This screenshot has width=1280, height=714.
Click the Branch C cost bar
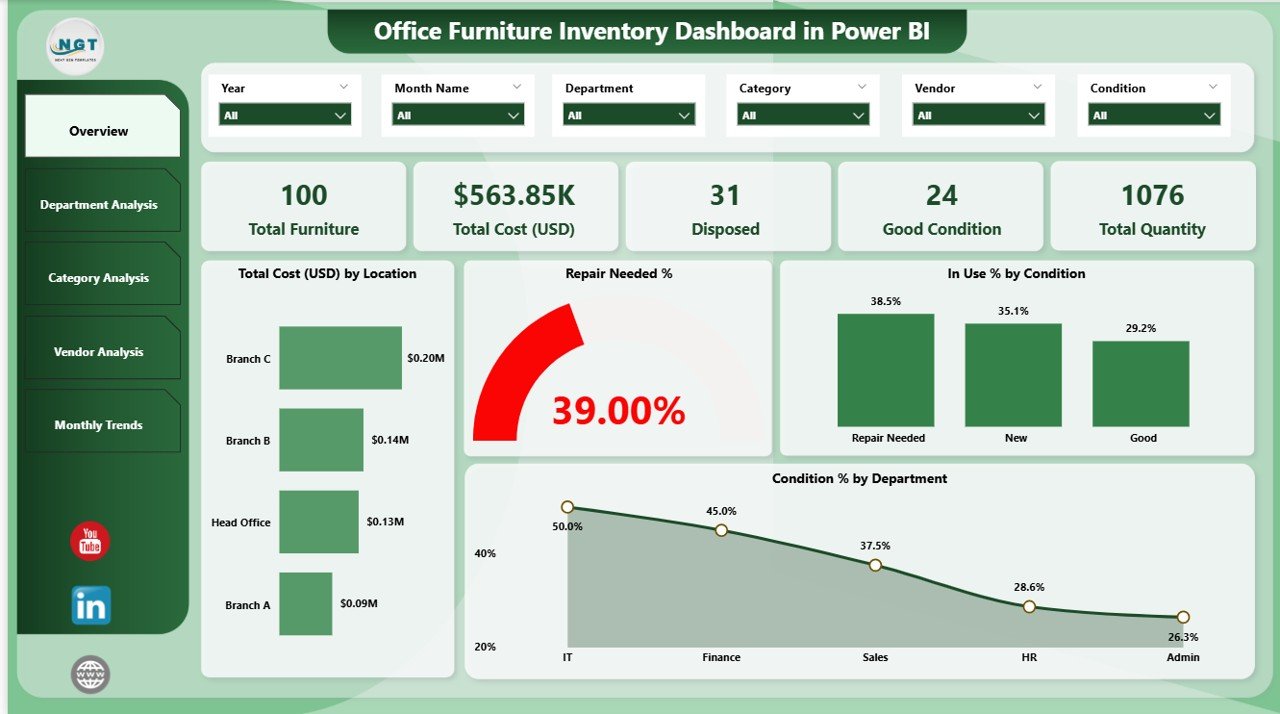pyautogui.click(x=340, y=358)
